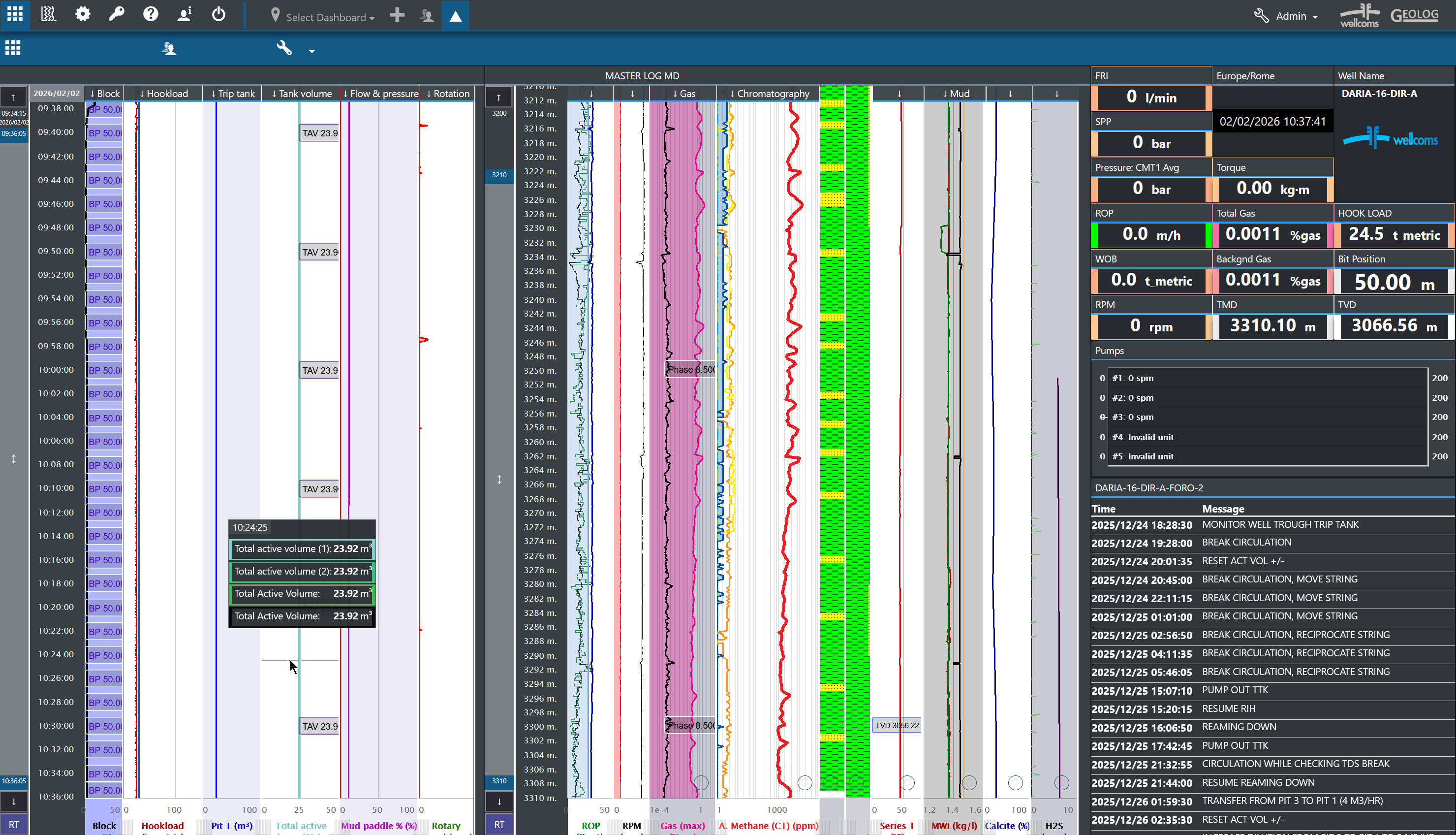This screenshot has height=835, width=1456.
Task: Open help question mark icon
Action: tap(151, 14)
